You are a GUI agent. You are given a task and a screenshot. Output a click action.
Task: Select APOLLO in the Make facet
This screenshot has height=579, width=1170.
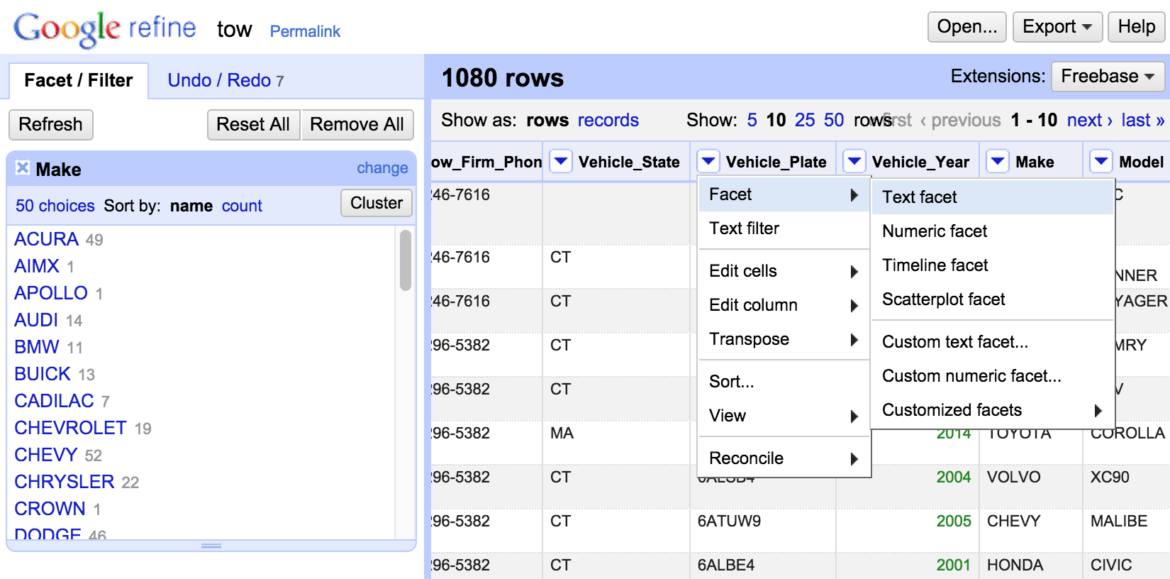click(51, 292)
